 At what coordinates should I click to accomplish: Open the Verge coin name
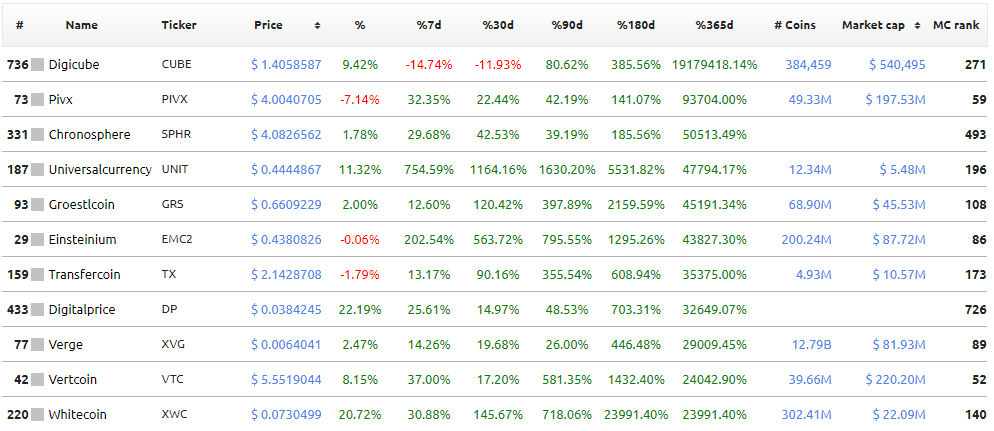tap(65, 345)
